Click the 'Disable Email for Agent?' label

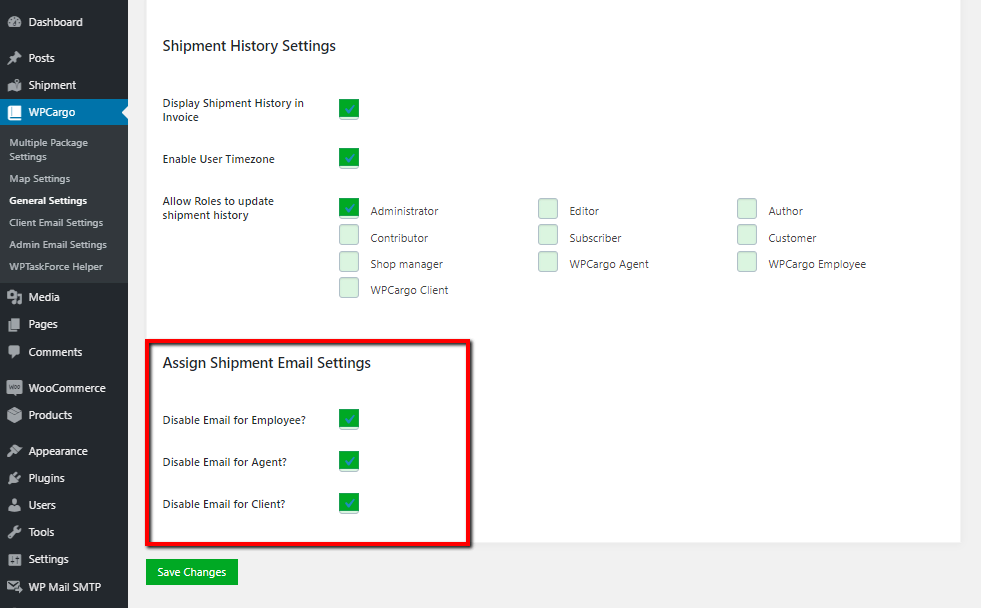coord(225,462)
